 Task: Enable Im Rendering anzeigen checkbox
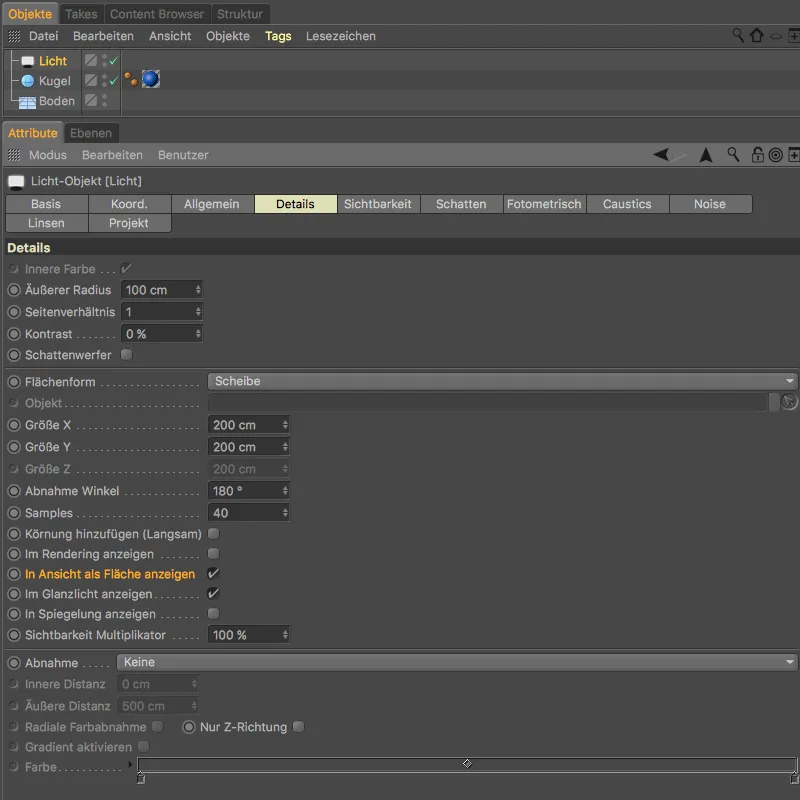pyautogui.click(x=213, y=554)
